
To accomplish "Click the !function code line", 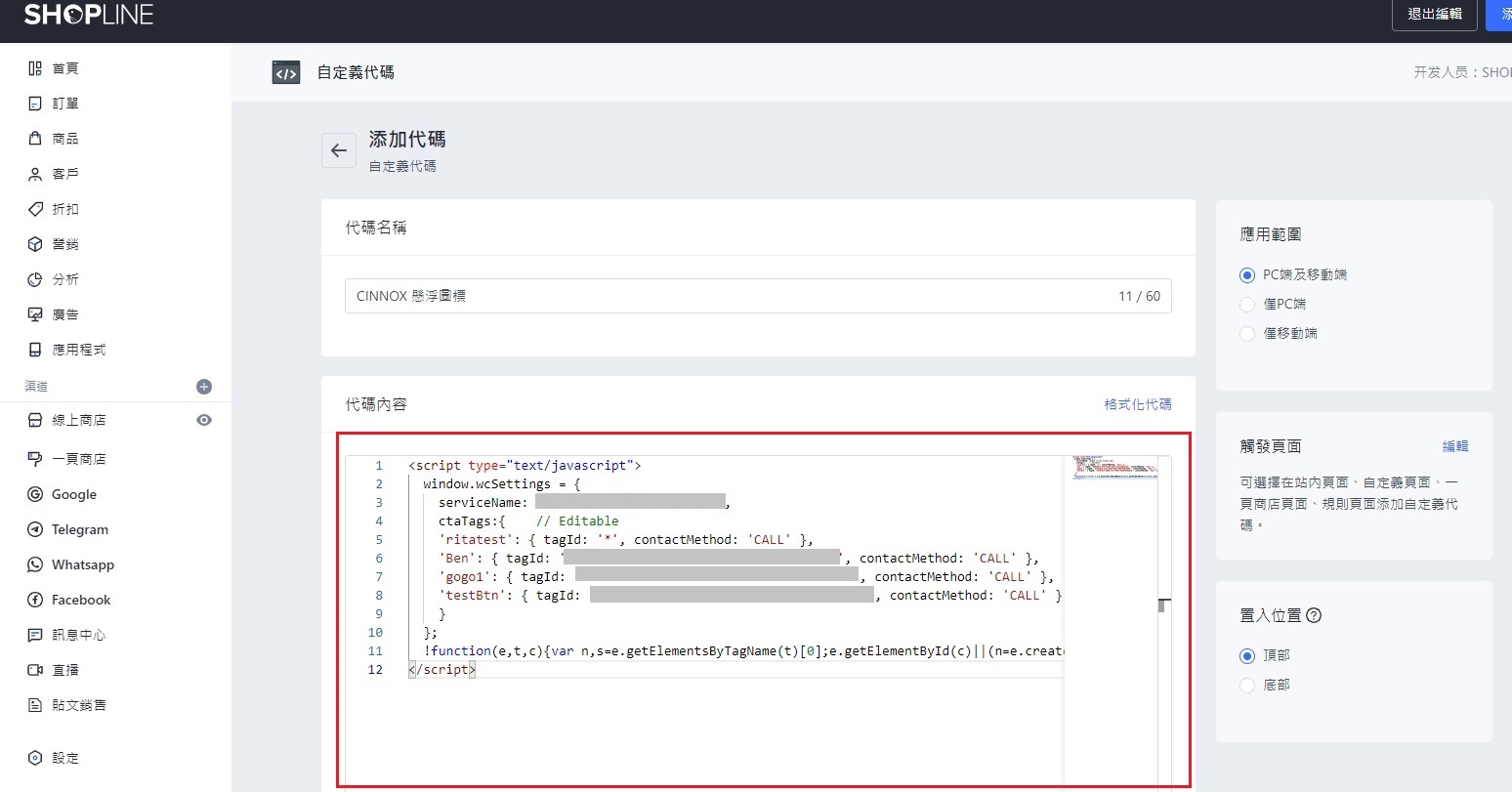I will click(743, 651).
